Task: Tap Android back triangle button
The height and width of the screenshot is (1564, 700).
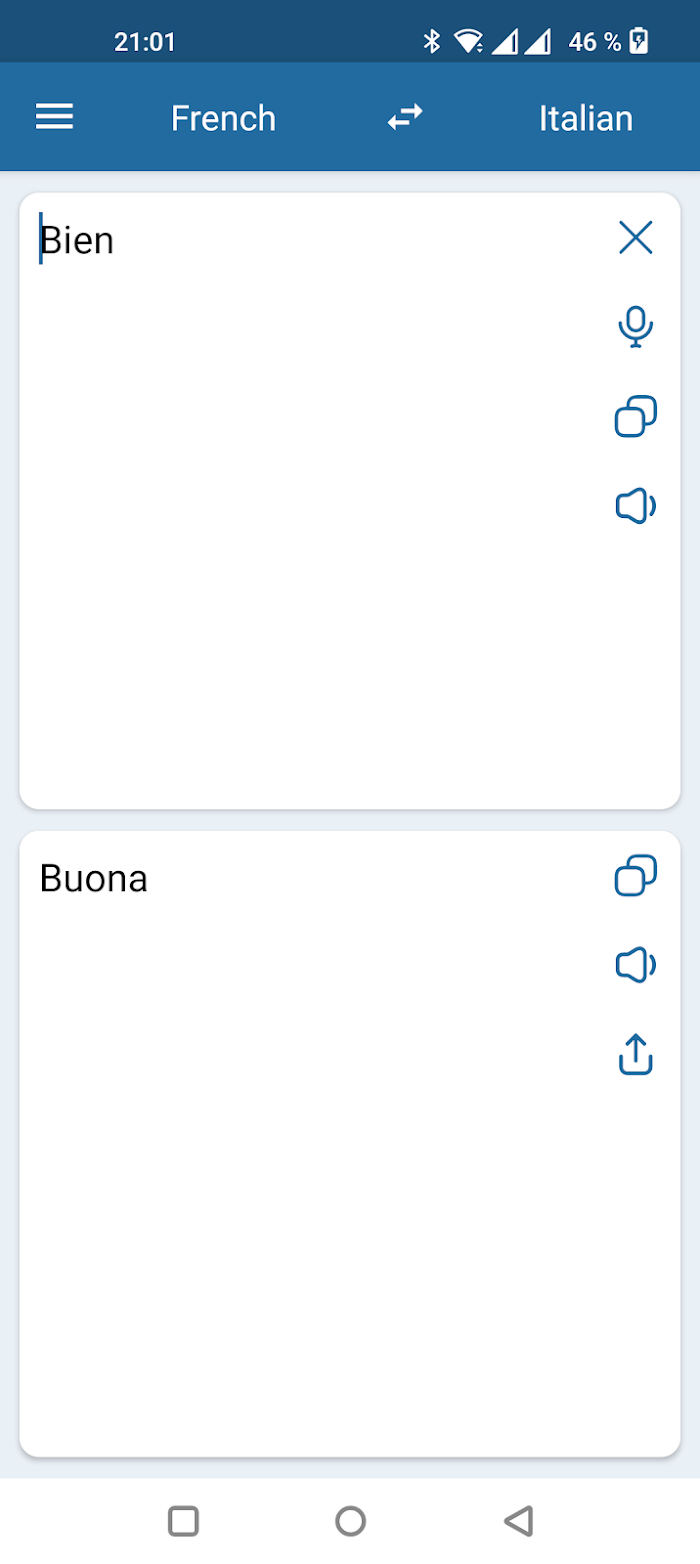Action: (x=518, y=1521)
